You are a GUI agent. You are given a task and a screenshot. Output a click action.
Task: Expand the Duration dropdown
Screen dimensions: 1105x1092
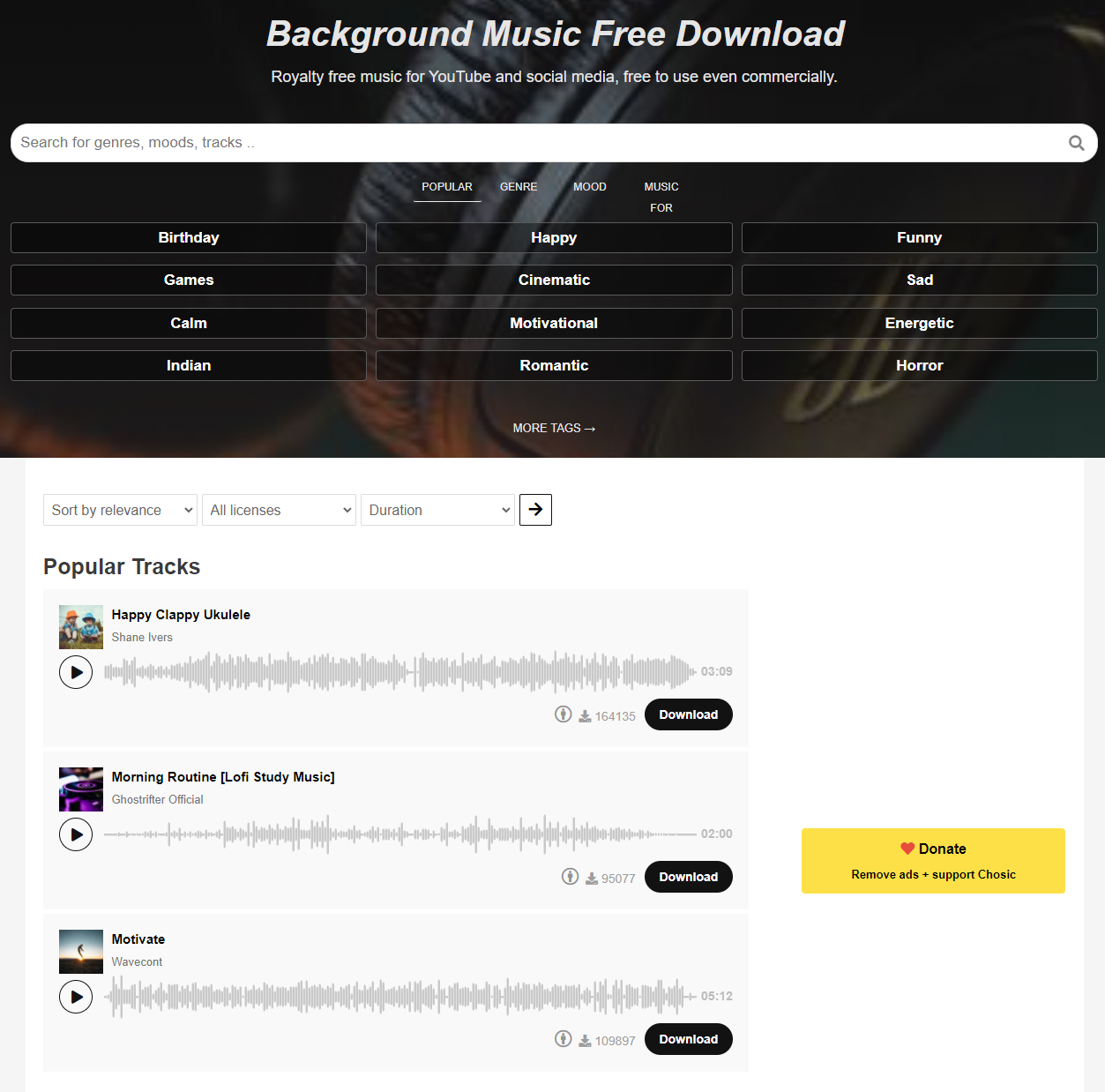(x=437, y=510)
